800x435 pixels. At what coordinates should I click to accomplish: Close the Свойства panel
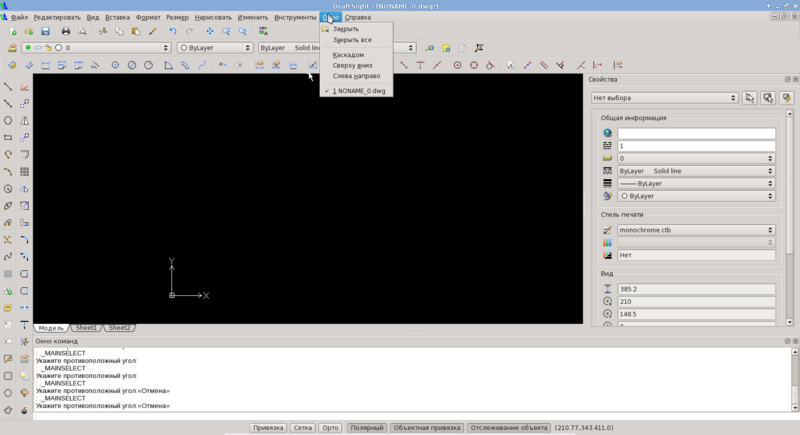pyautogui.click(x=795, y=80)
